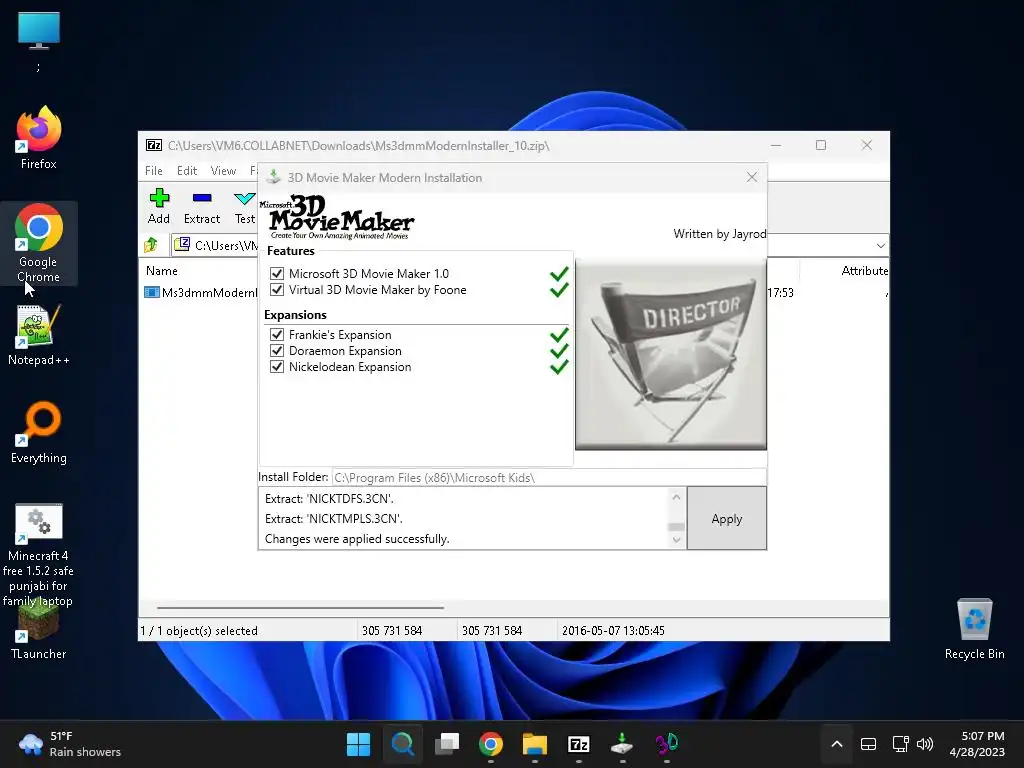1024x768 pixels.
Task: Open taskbar Search magnifier
Action: 402,744
